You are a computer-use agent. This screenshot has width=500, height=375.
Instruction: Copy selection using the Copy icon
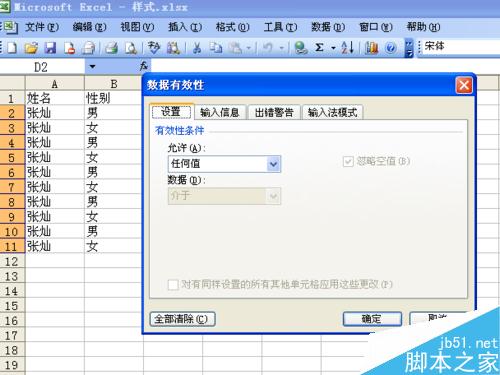[216, 48]
